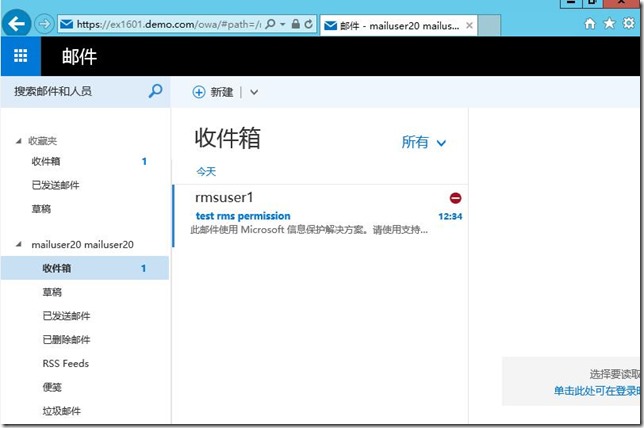Viewport: 644px width, 428px height.
Task: Click the security lock icon in address bar
Action: pos(295,24)
